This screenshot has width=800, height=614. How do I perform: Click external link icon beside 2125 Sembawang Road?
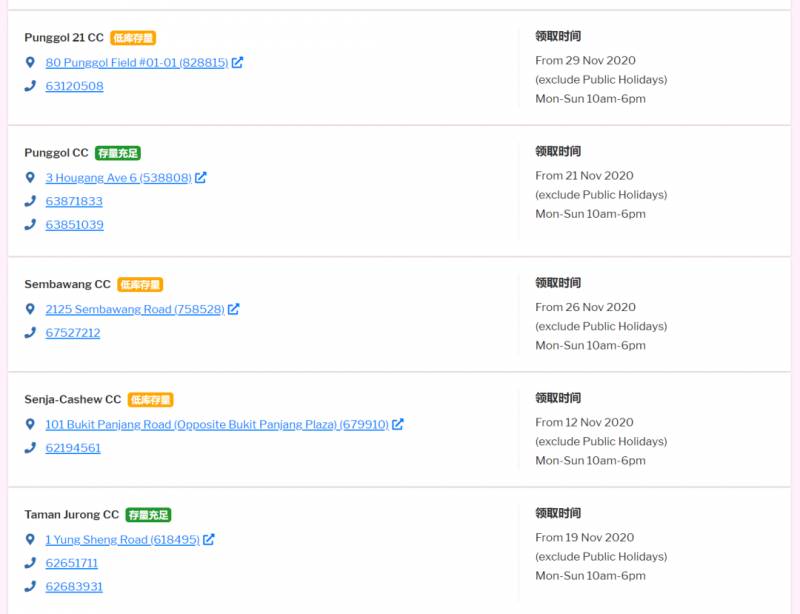(234, 309)
